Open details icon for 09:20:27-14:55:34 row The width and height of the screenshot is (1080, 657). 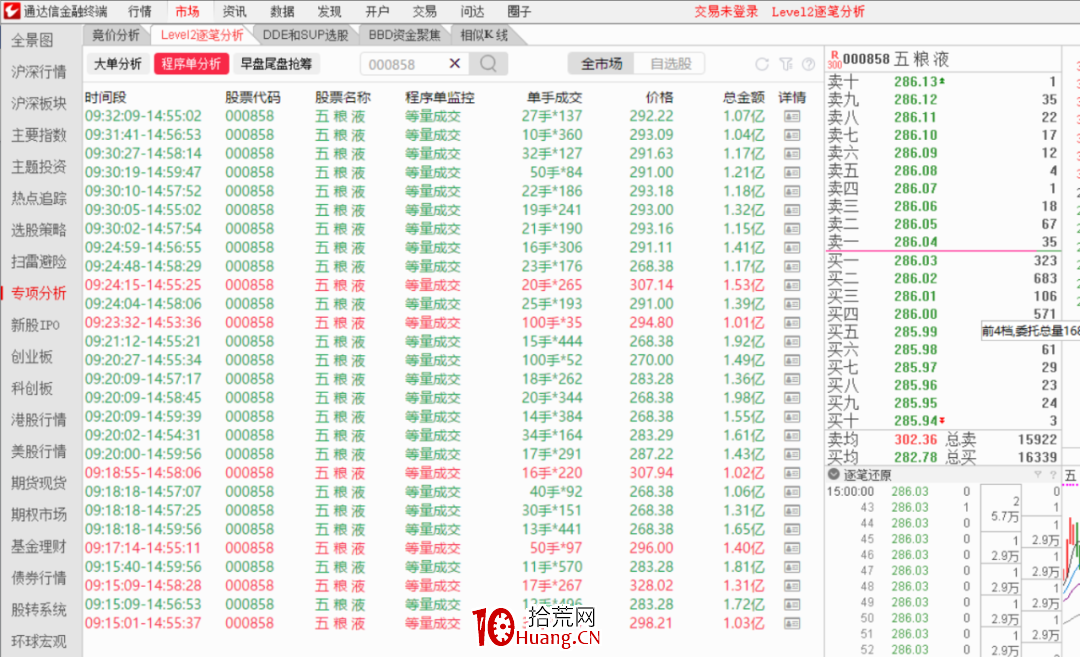(x=792, y=360)
